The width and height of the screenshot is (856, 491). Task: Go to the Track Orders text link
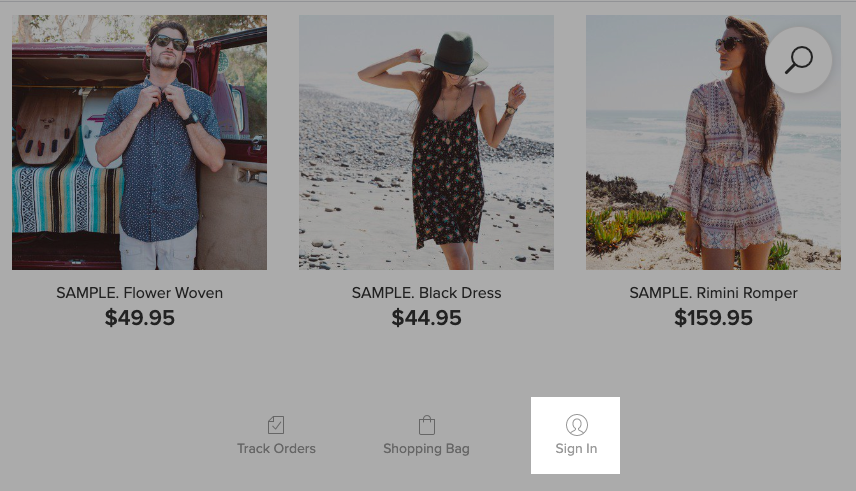click(276, 448)
